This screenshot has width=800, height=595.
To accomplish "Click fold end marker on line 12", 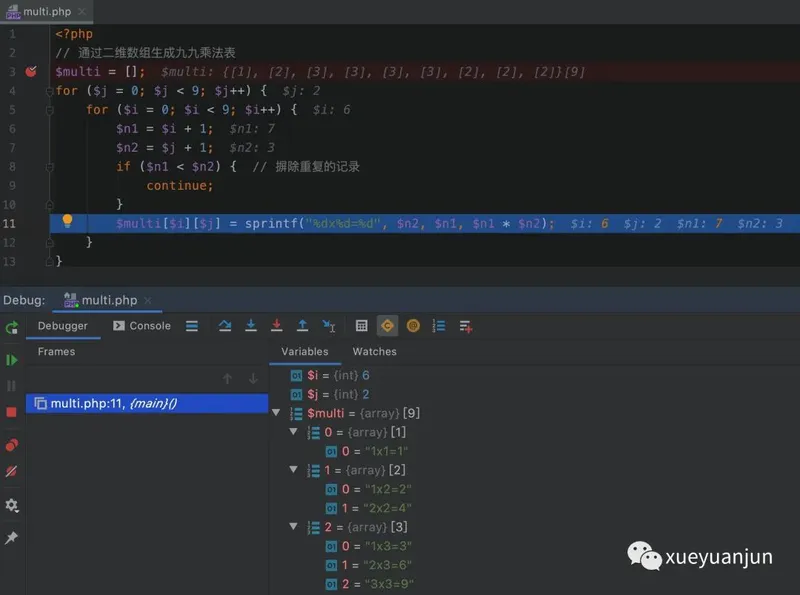I will 49,243.
